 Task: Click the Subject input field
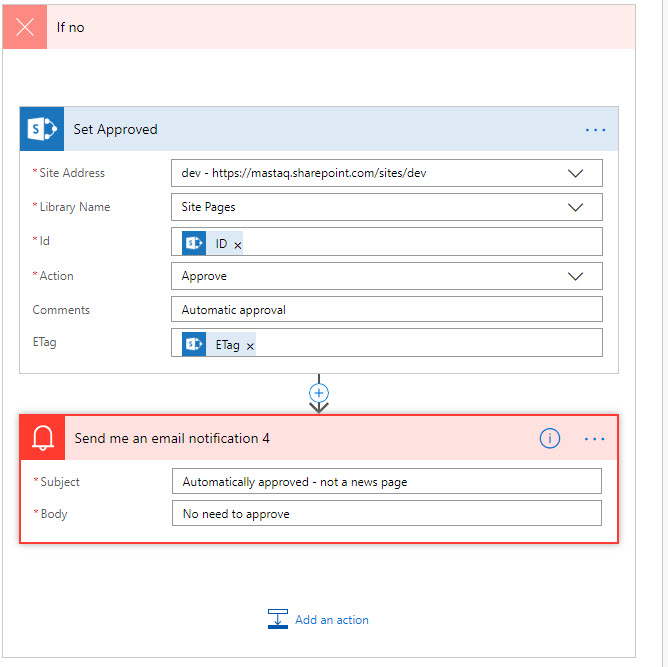(x=386, y=482)
